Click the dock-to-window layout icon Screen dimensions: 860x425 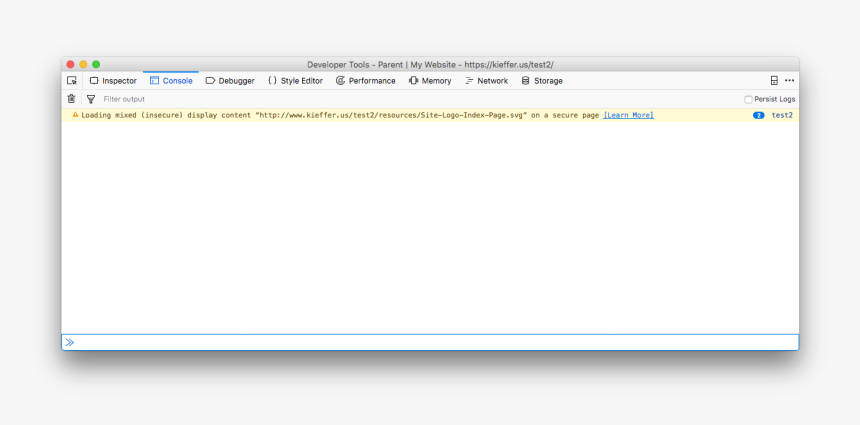[774, 81]
